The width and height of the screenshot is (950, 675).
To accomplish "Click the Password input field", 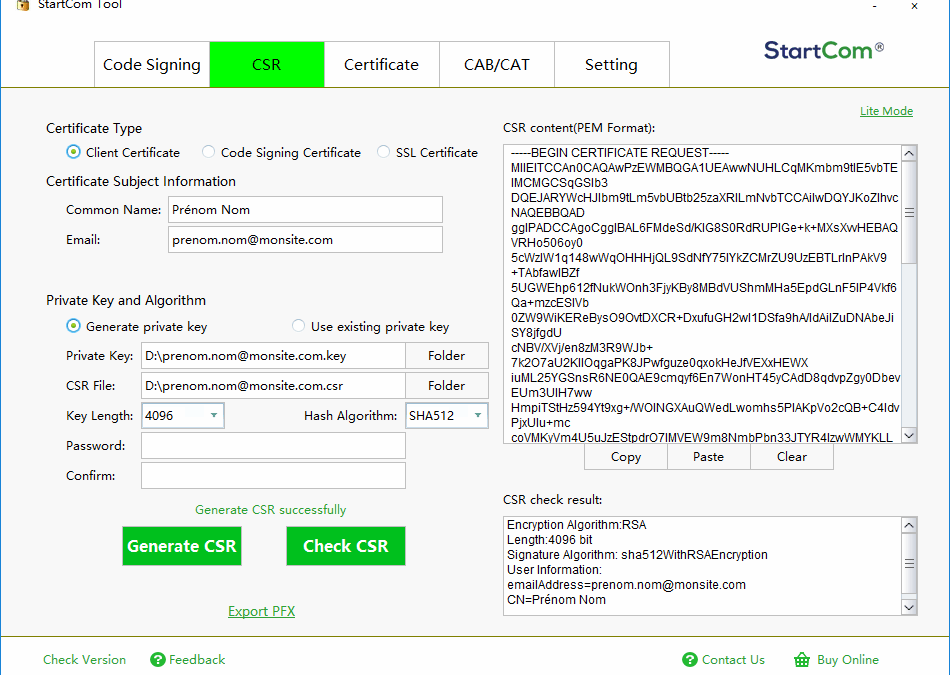I will coord(273,445).
